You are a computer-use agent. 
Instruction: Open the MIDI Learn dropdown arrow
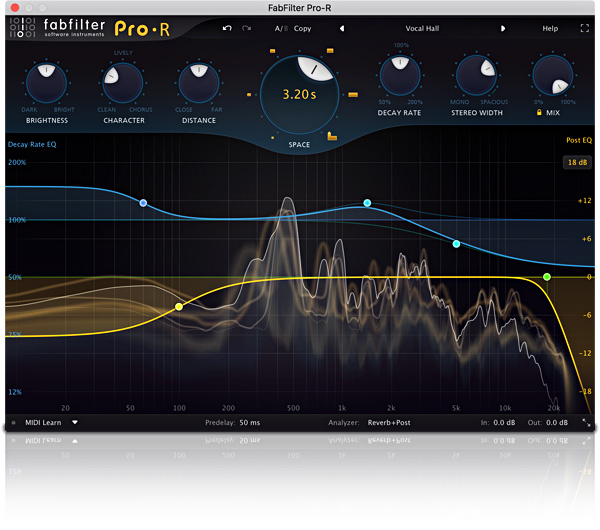(x=75, y=422)
